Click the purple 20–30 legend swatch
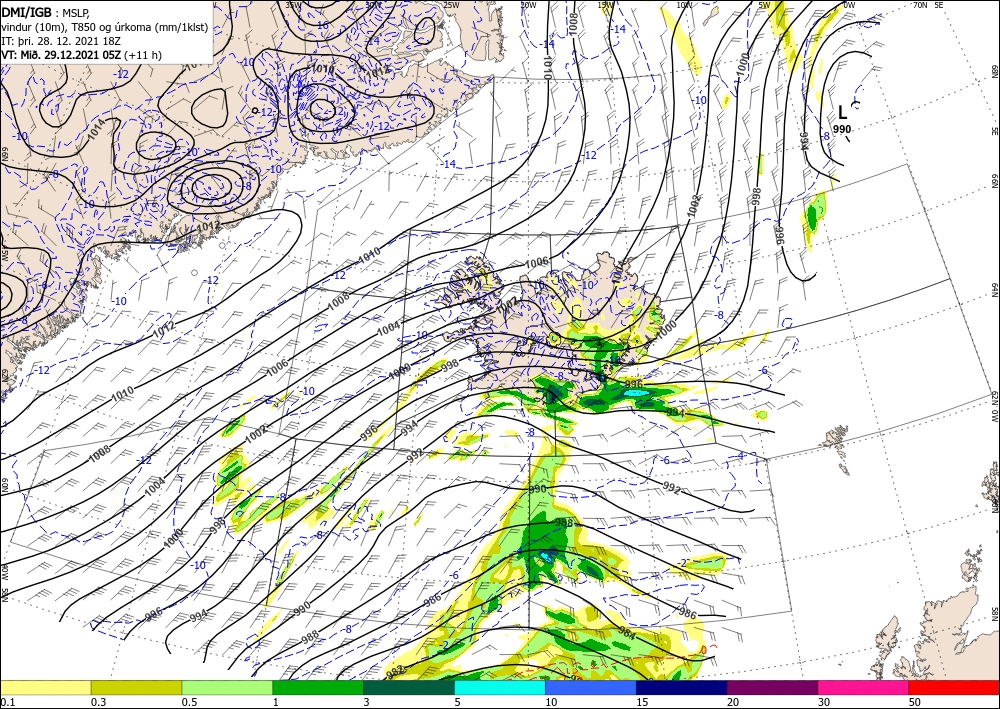This screenshot has height=709, width=1000. 772,687
